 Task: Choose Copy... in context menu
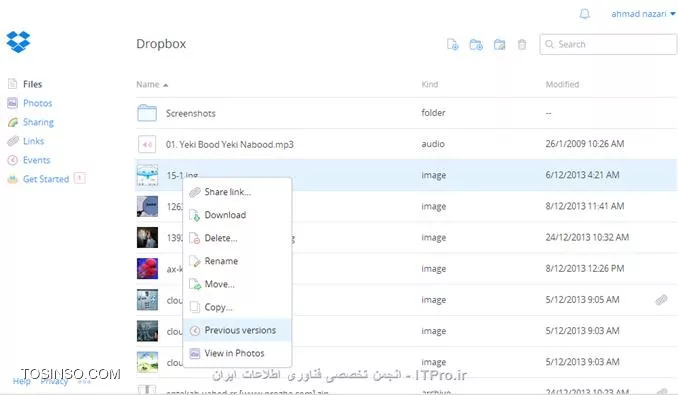(x=237, y=307)
